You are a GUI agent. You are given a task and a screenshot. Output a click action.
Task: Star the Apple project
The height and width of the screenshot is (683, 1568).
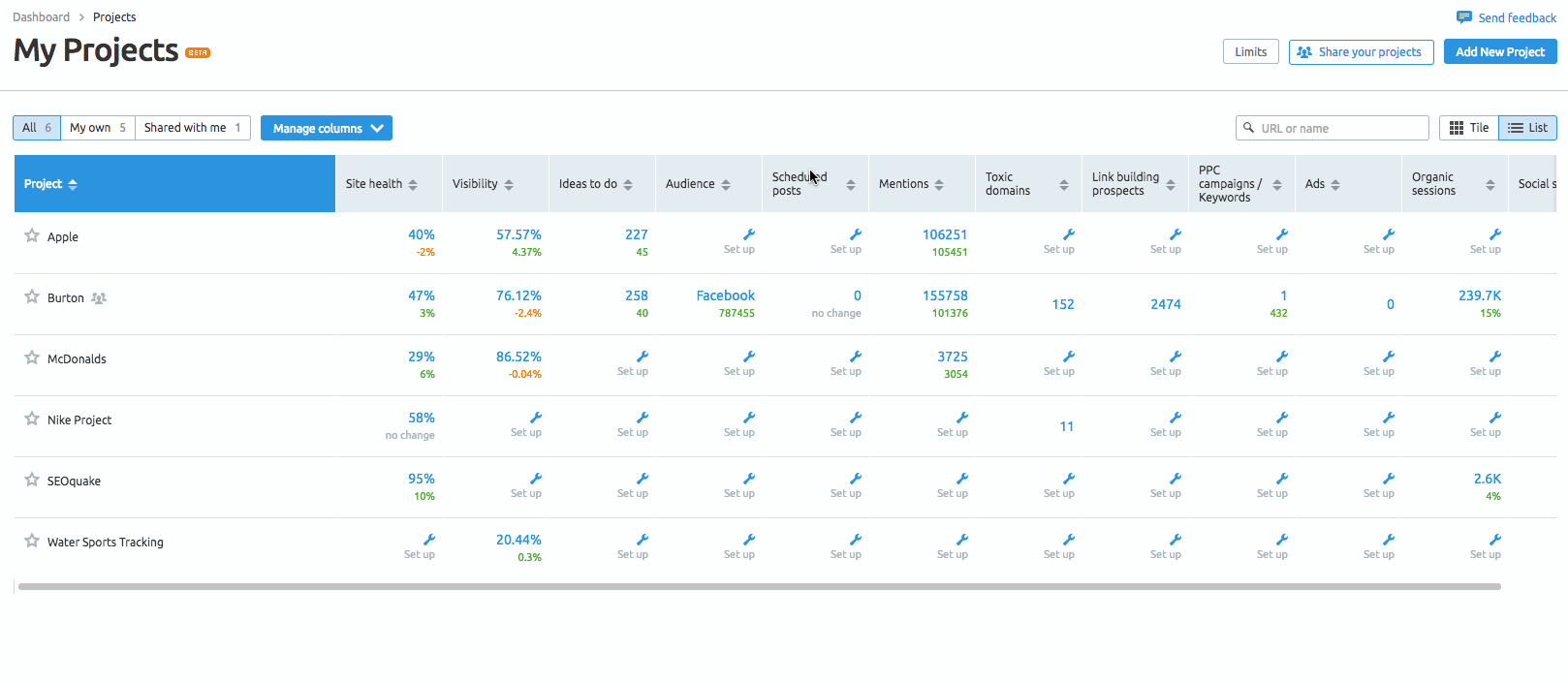click(x=32, y=235)
